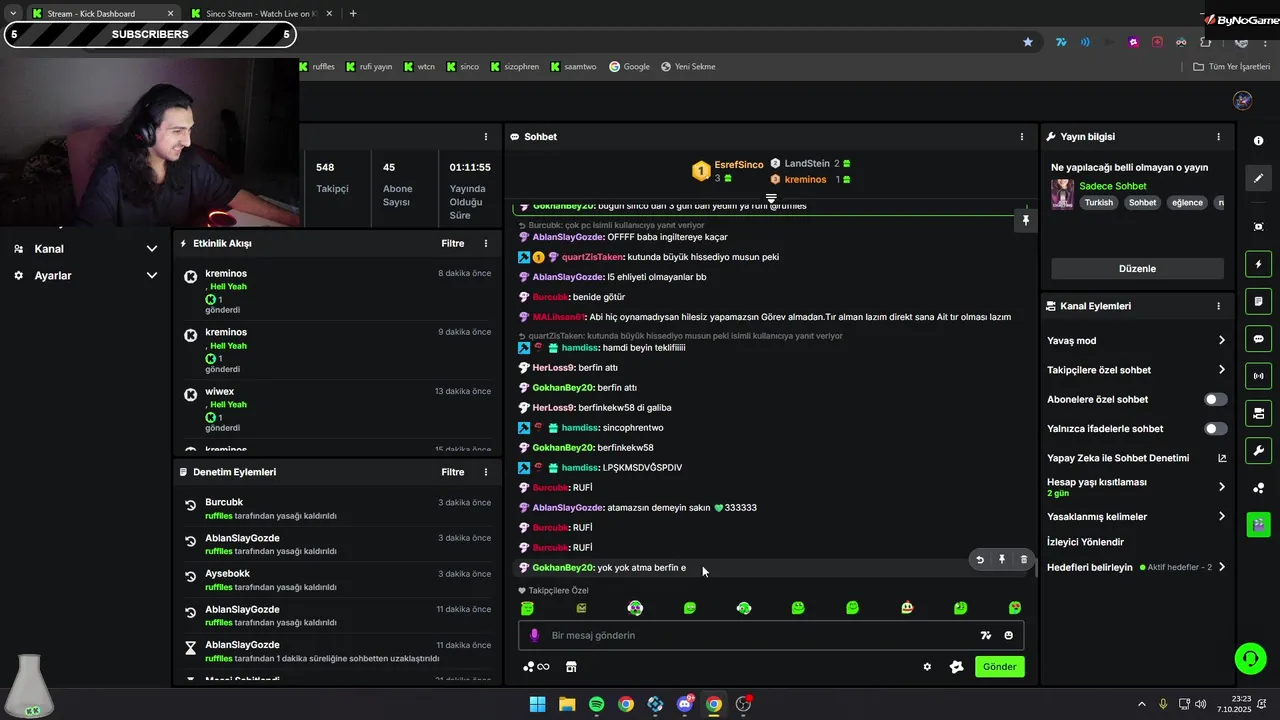
Task: Expand Takipçilere özel sohbet options
Action: click(1221, 370)
